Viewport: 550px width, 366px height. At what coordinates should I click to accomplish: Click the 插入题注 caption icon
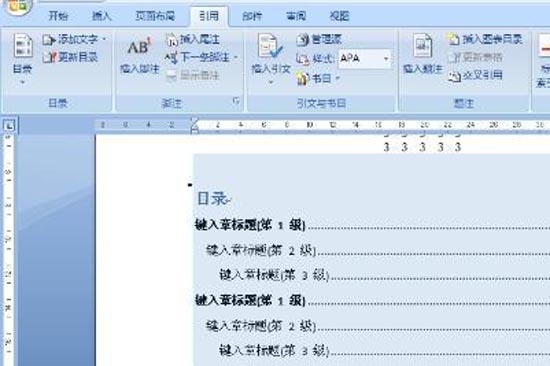tap(422, 46)
